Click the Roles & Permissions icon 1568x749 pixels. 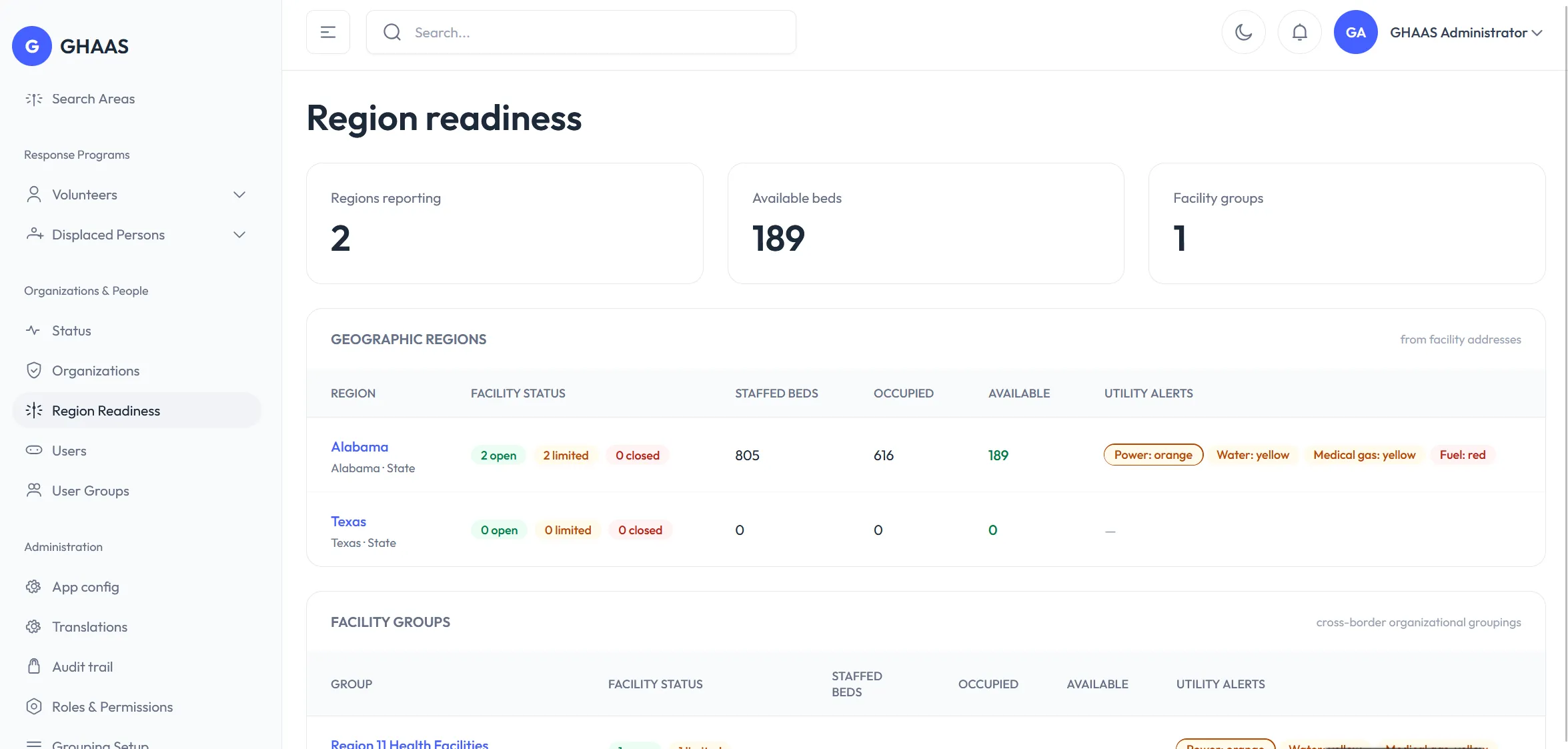(x=34, y=706)
